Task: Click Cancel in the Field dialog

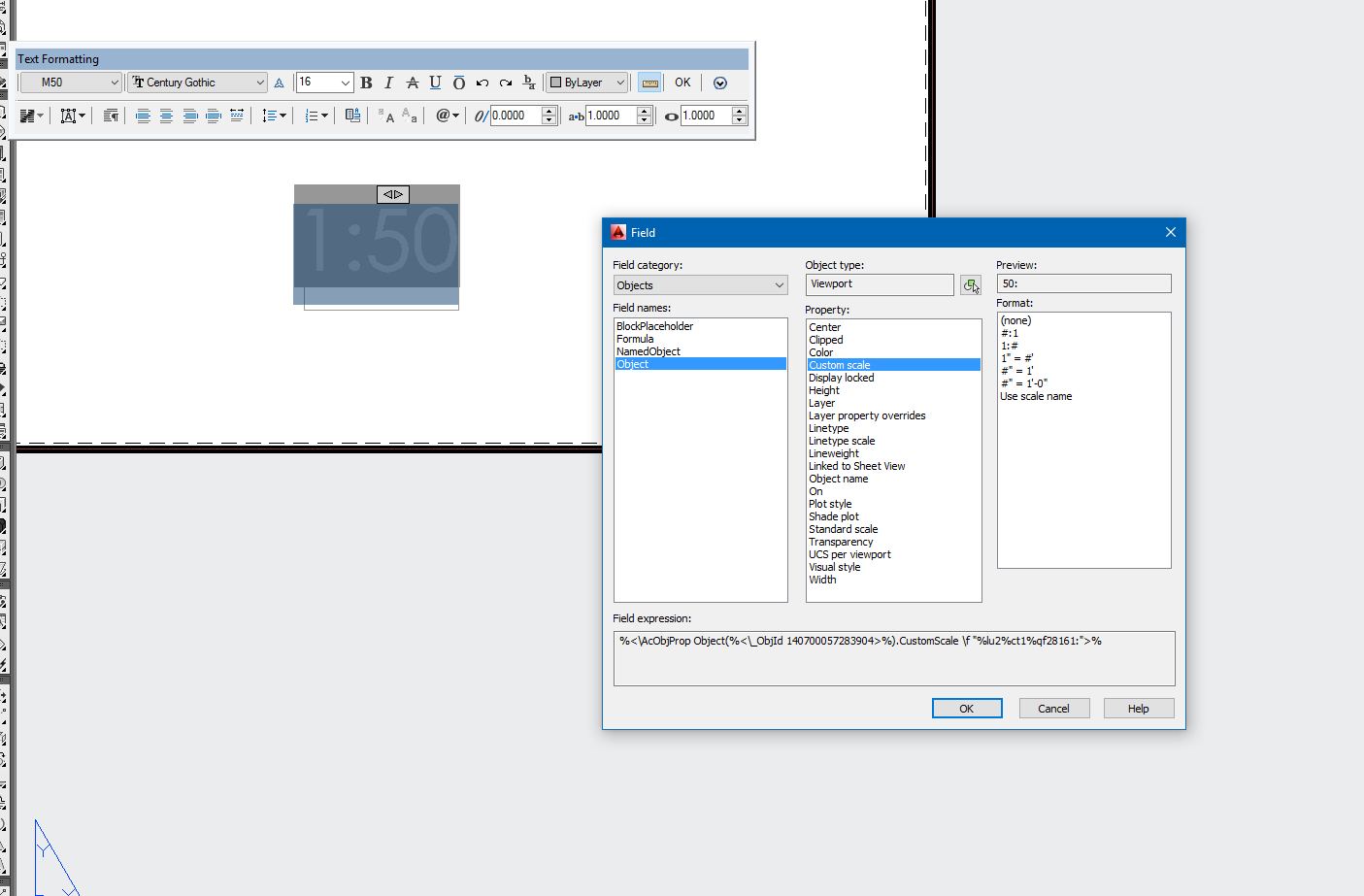Action: (1053, 709)
